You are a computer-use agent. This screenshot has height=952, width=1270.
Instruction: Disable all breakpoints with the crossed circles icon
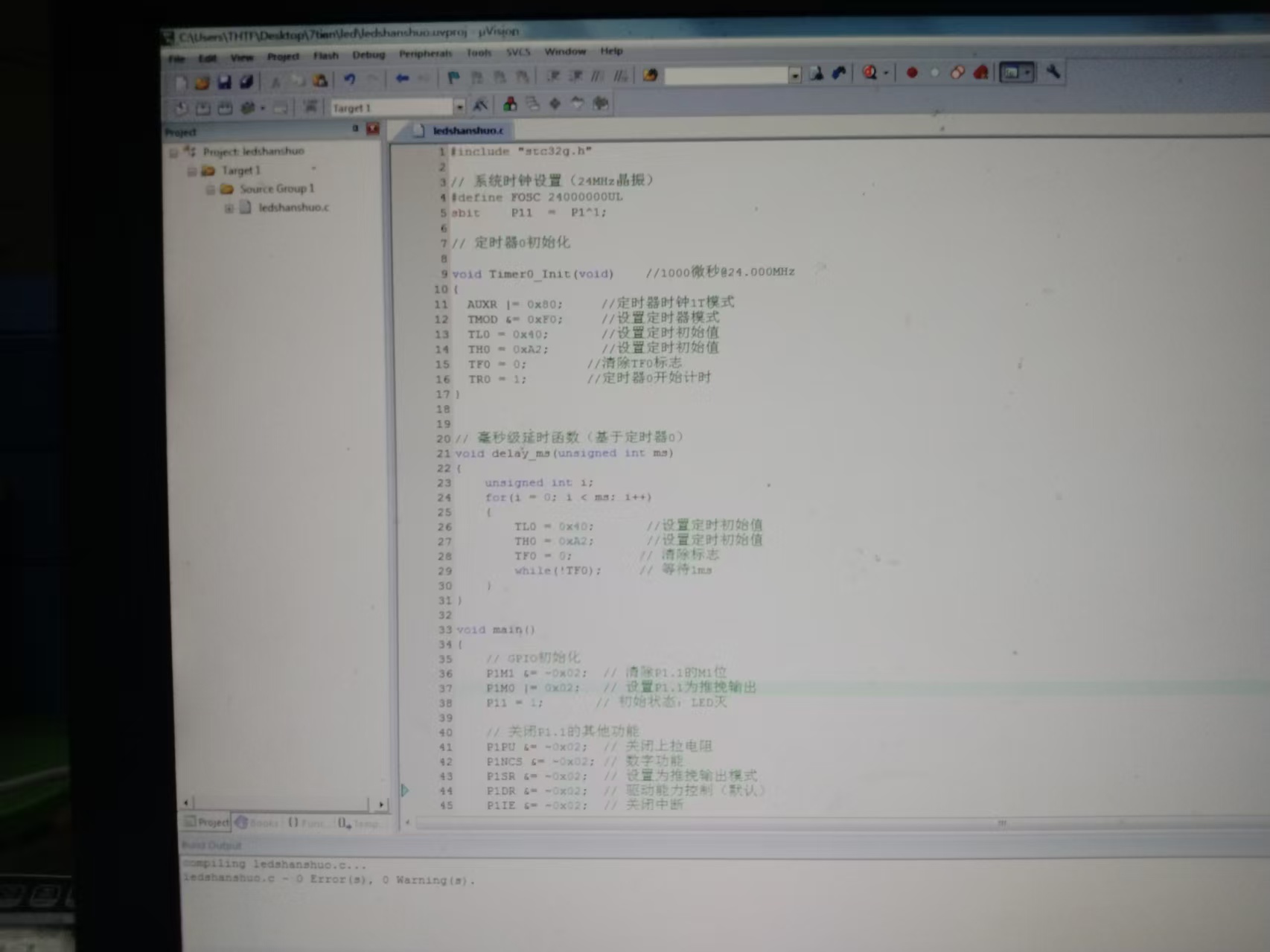(x=957, y=72)
